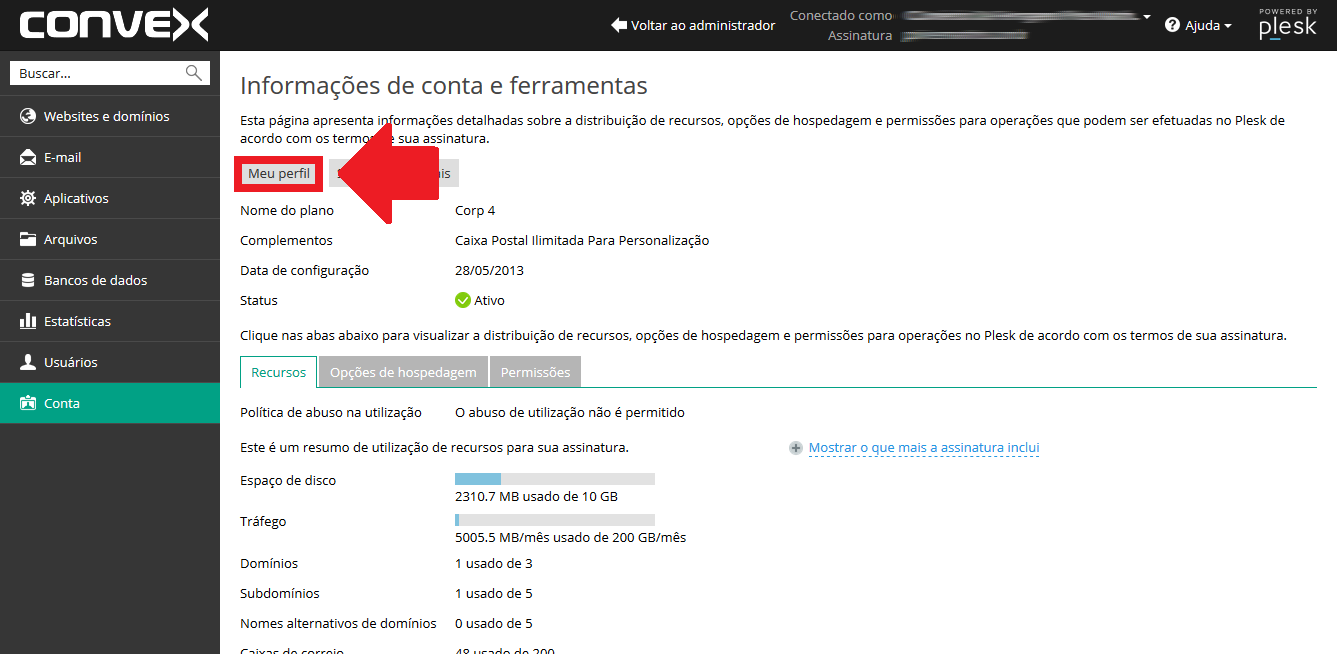Click the E-mail envelope icon
The height and width of the screenshot is (654, 1337).
pyautogui.click(x=28, y=157)
